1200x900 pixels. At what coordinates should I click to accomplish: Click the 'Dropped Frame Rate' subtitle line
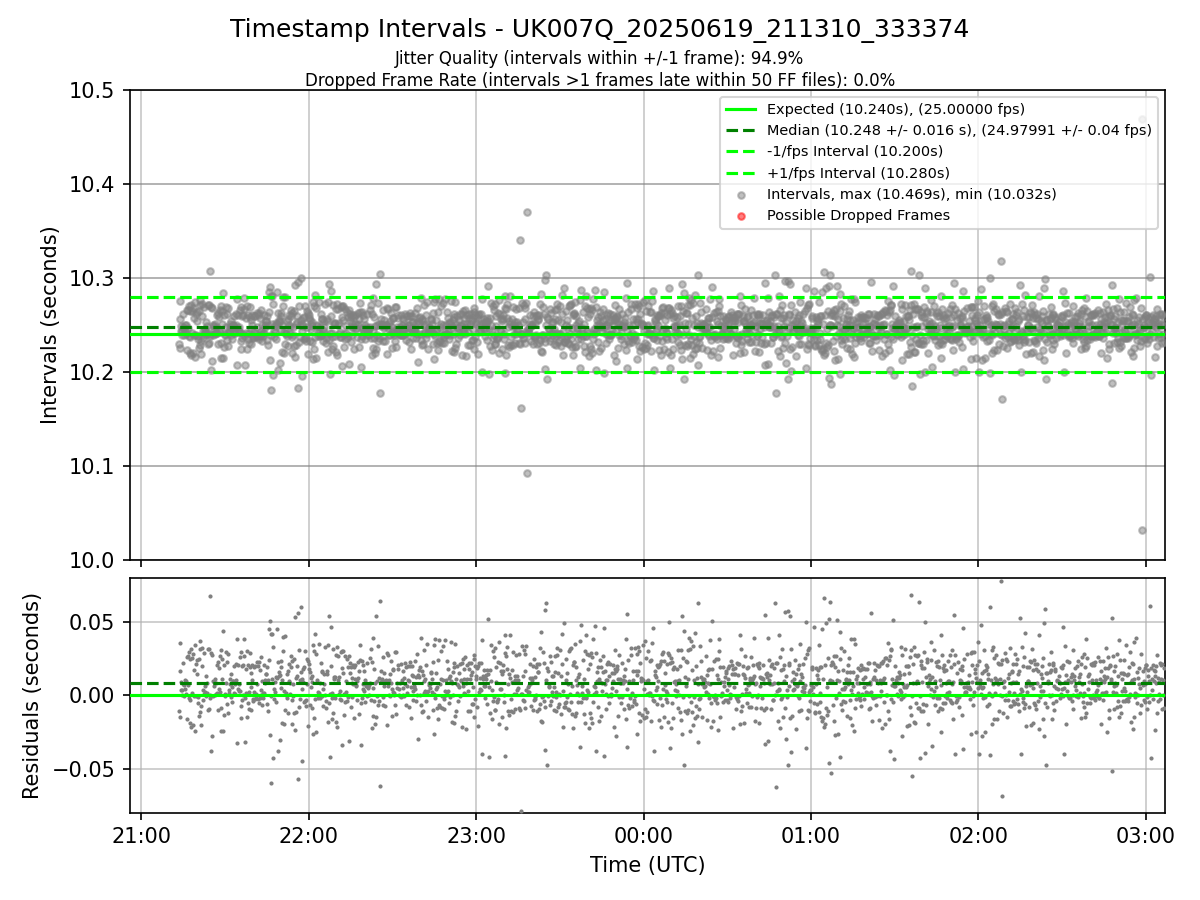pyautogui.click(x=599, y=80)
